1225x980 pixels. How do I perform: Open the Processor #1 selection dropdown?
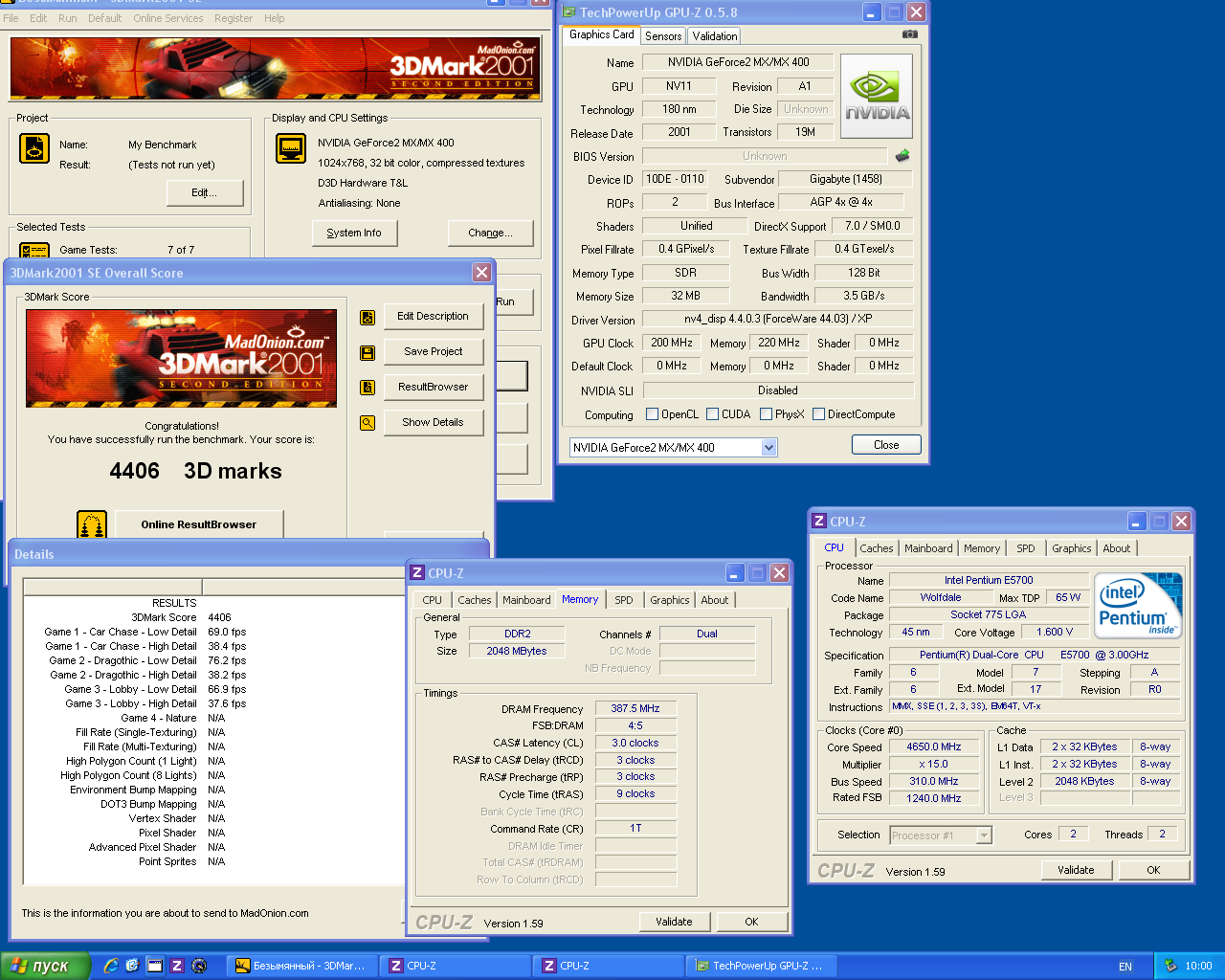984,835
